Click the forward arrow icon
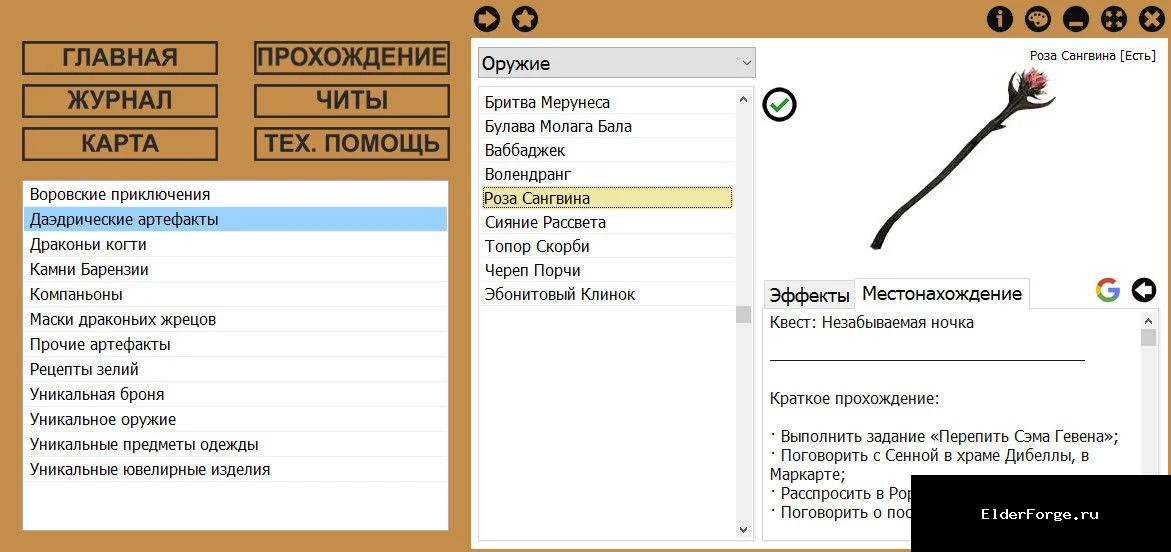Viewport: 1171px width, 552px height. (x=487, y=19)
